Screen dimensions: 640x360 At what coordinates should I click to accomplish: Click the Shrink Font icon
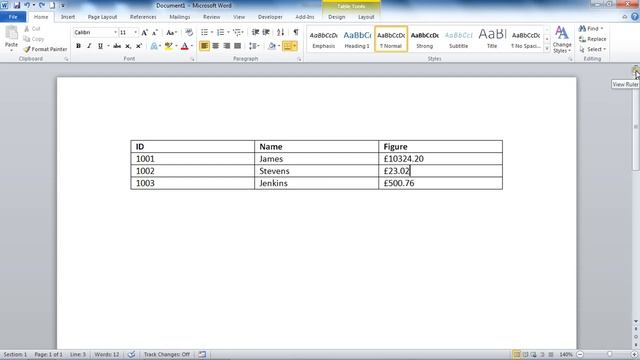click(155, 33)
